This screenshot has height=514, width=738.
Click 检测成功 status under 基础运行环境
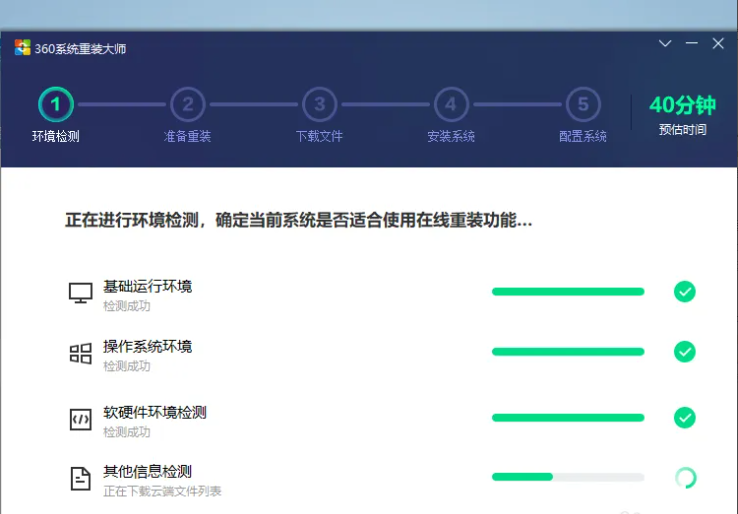(127, 306)
